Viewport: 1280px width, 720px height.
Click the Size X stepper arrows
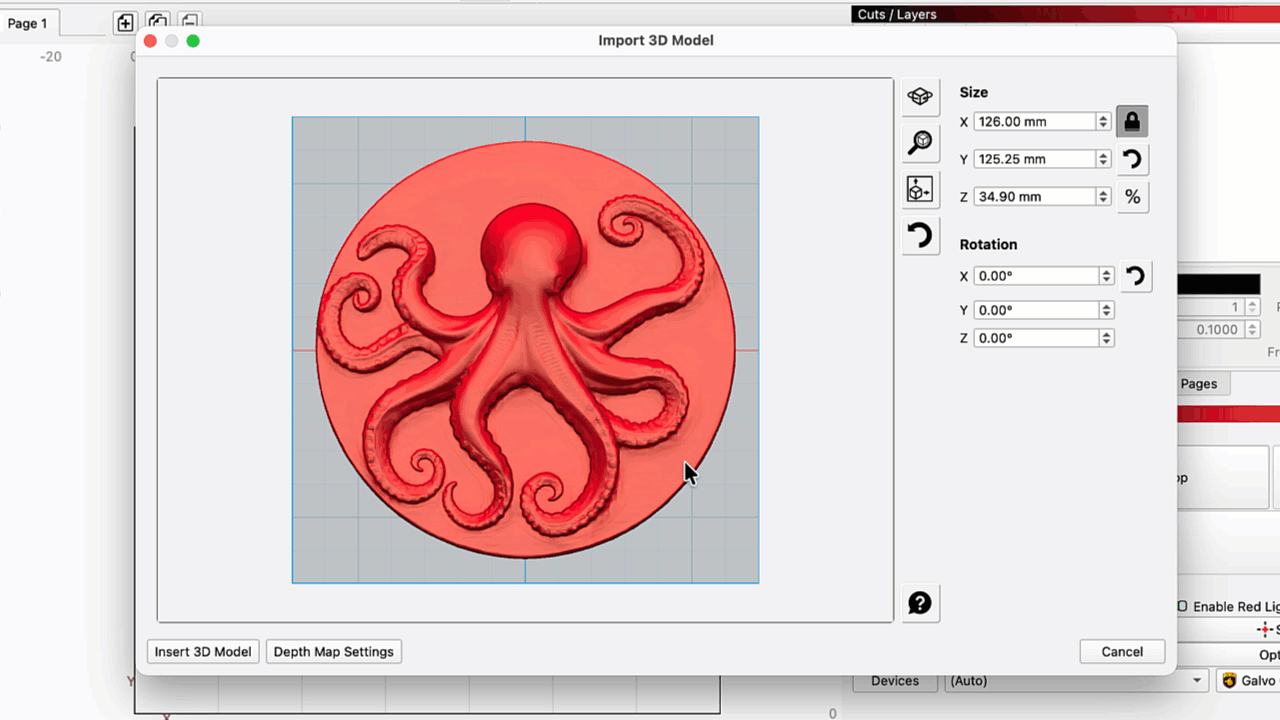click(x=1103, y=121)
